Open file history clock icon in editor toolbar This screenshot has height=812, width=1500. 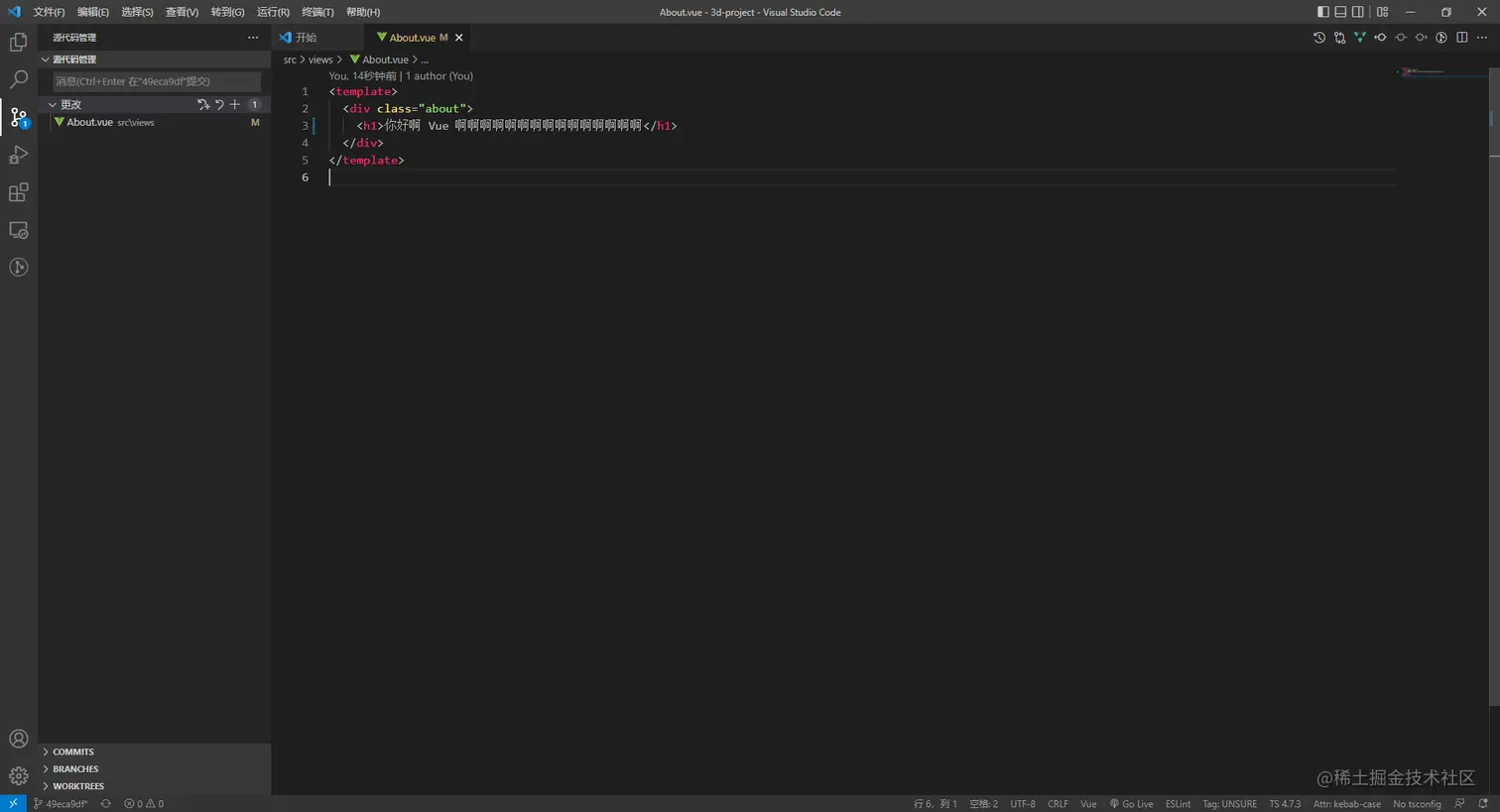pyautogui.click(x=1319, y=38)
